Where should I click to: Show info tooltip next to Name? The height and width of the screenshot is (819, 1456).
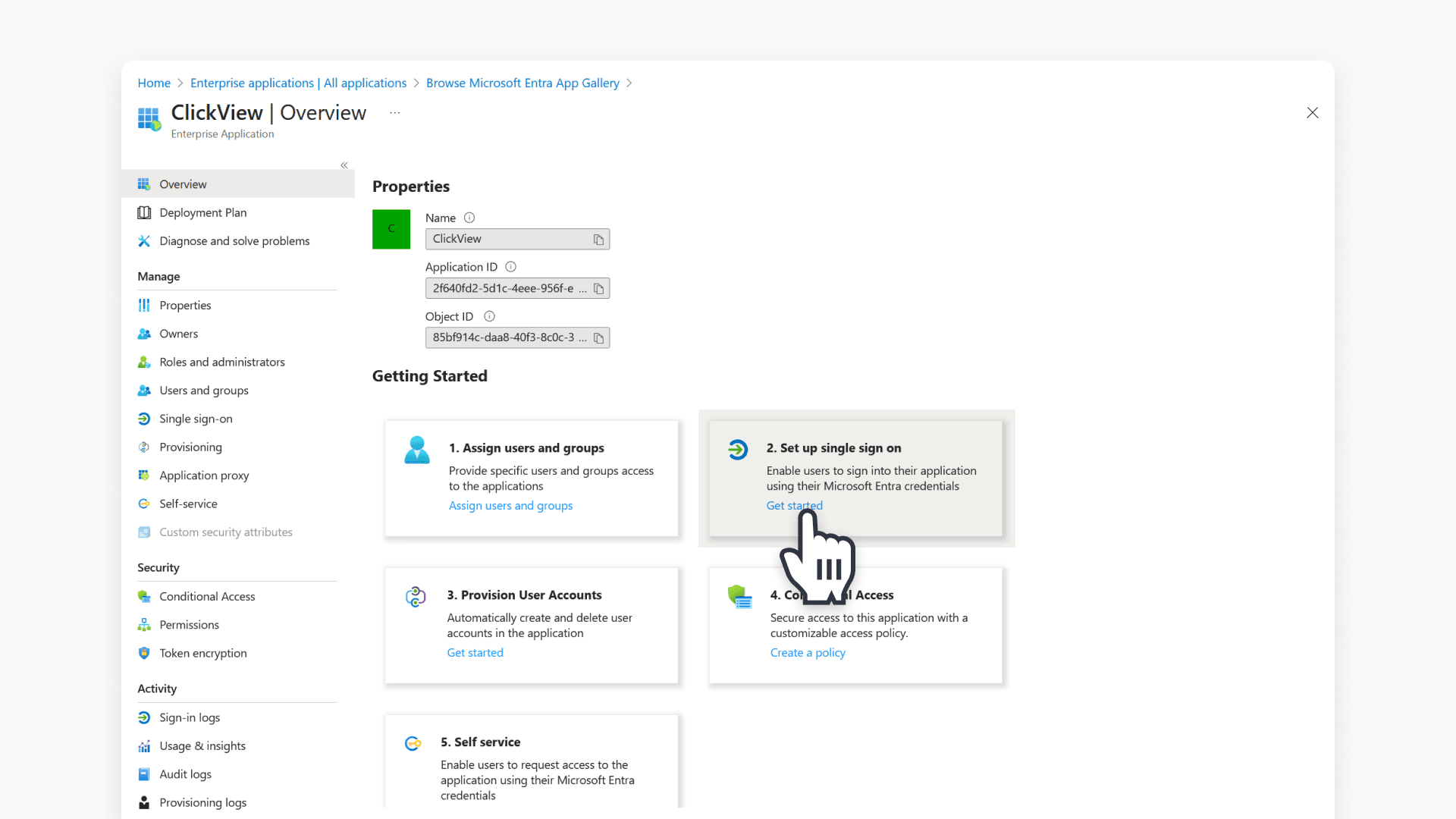pos(469,218)
